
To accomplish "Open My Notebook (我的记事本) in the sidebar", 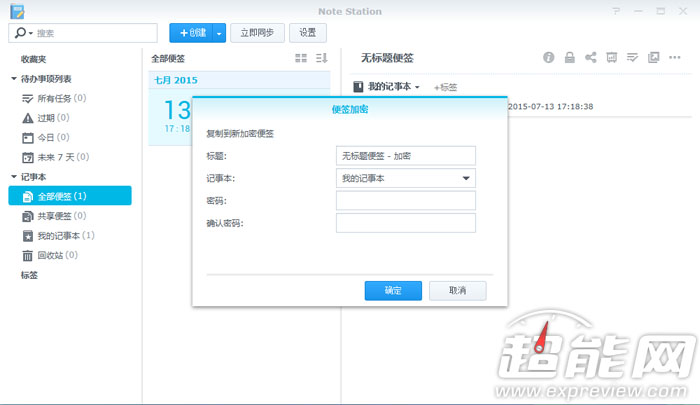I will coord(58,236).
